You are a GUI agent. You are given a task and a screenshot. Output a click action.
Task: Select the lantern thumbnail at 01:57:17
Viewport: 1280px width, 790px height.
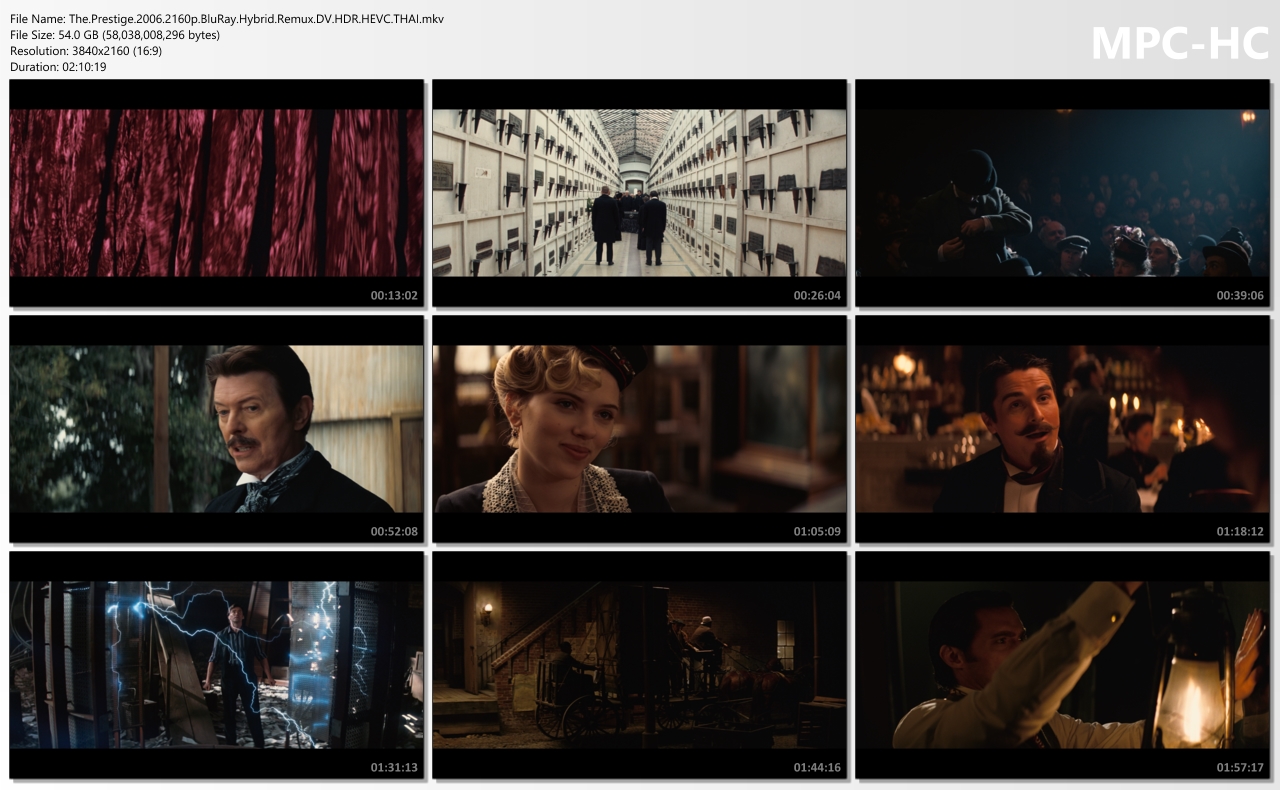1063,665
